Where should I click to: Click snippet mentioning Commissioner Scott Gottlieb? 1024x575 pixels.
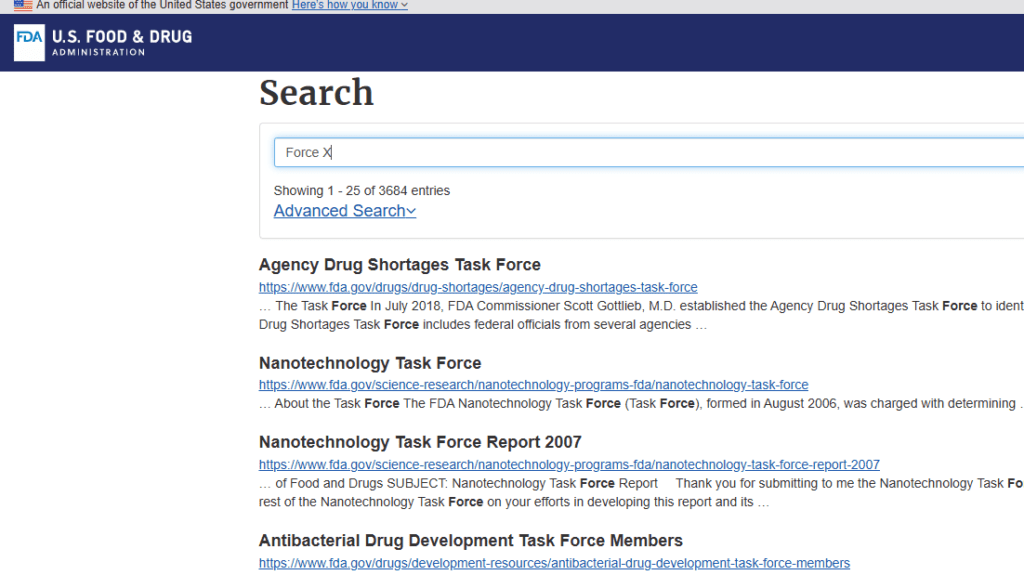point(641,315)
